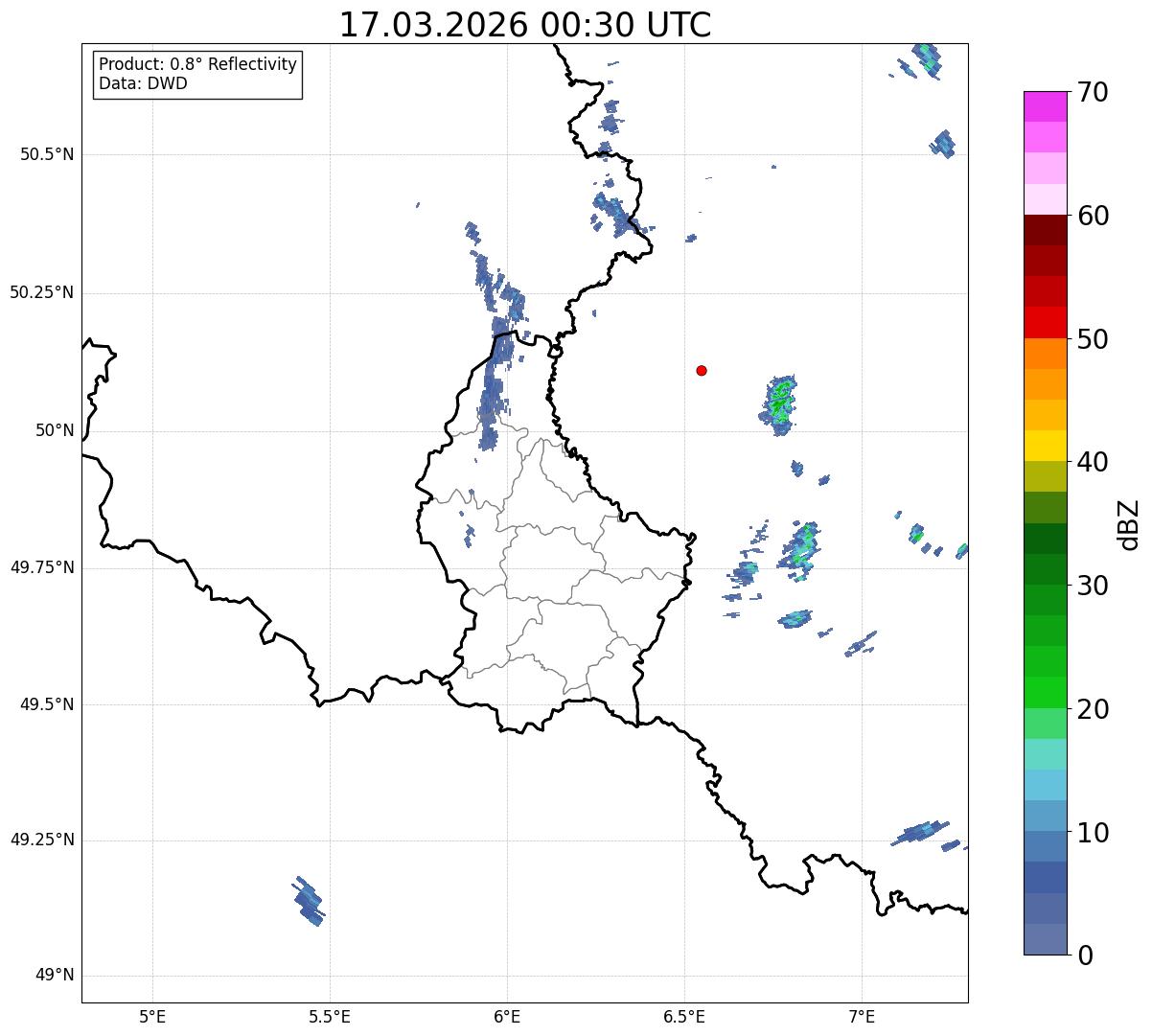This screenshot has height=1036, width=1152.
Task: Click the 'Data: DWD' text
Action: [x=143, y=83]
